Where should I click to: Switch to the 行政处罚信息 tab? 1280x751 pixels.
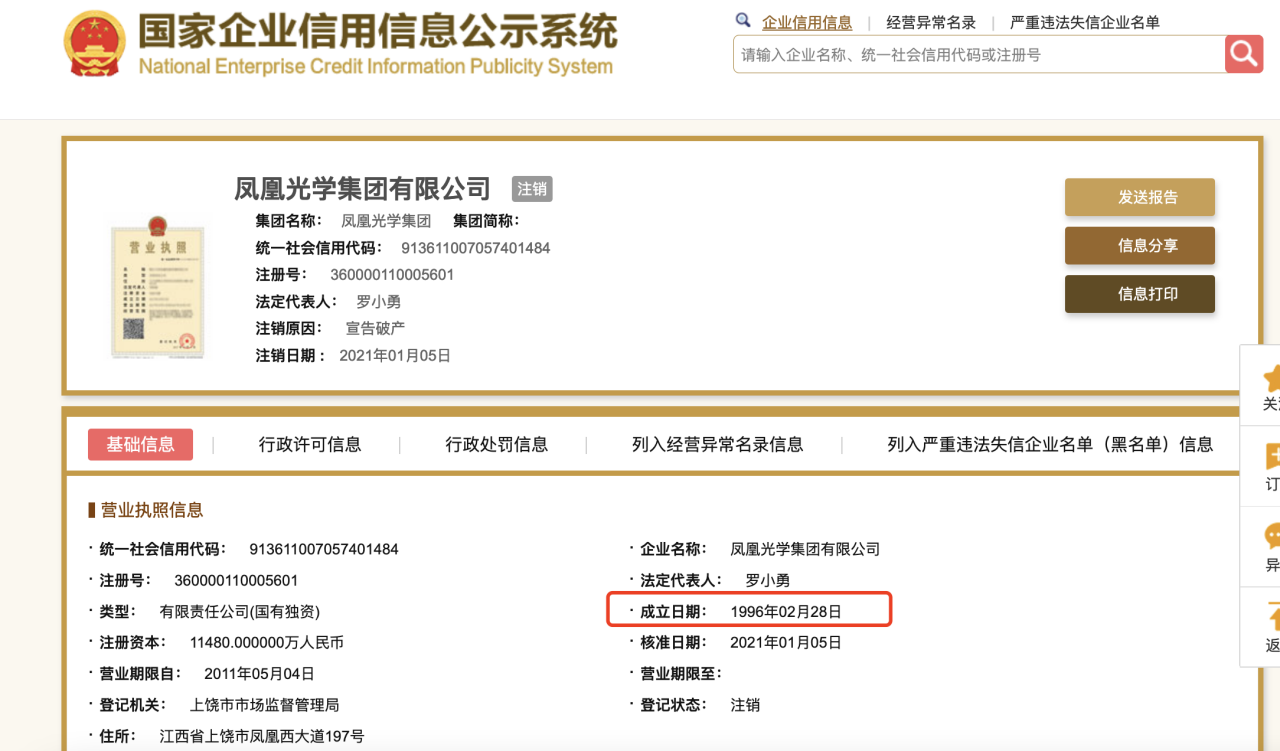coord(497,444)
